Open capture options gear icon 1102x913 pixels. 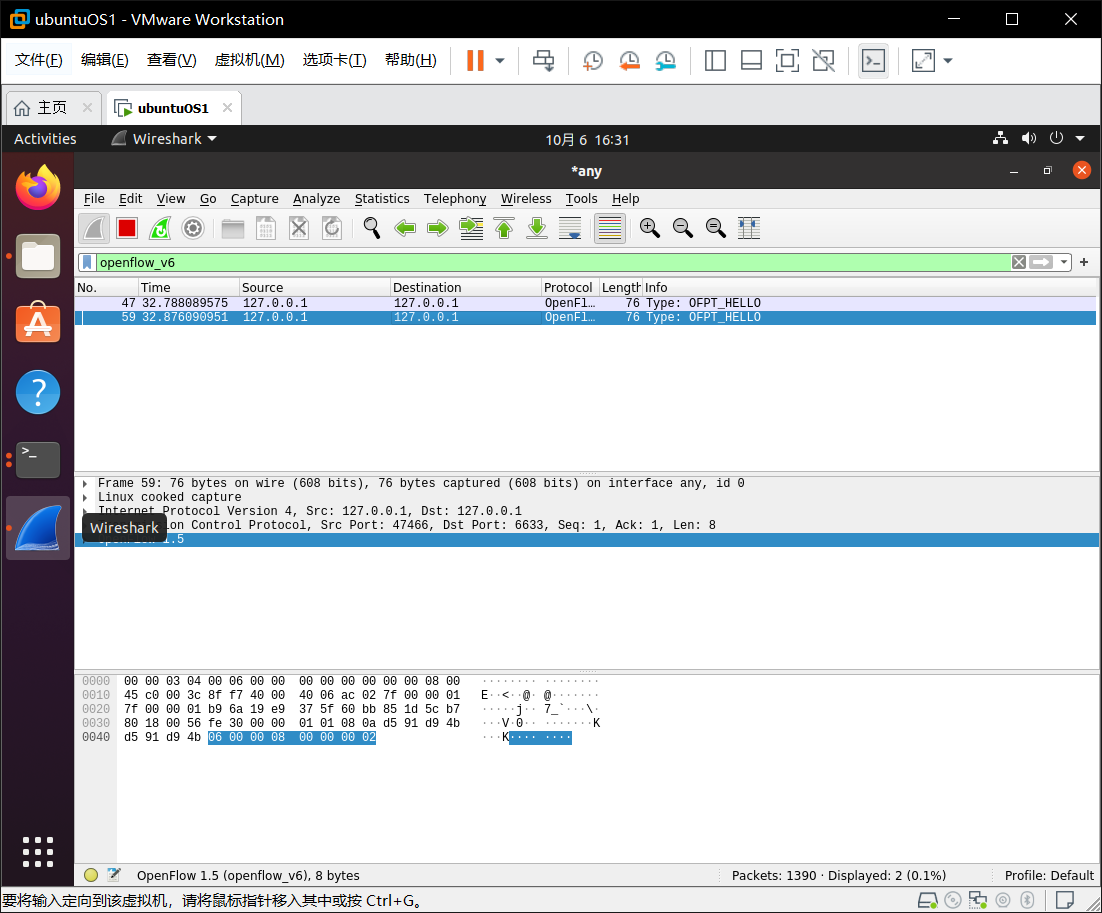coord(193,228)
